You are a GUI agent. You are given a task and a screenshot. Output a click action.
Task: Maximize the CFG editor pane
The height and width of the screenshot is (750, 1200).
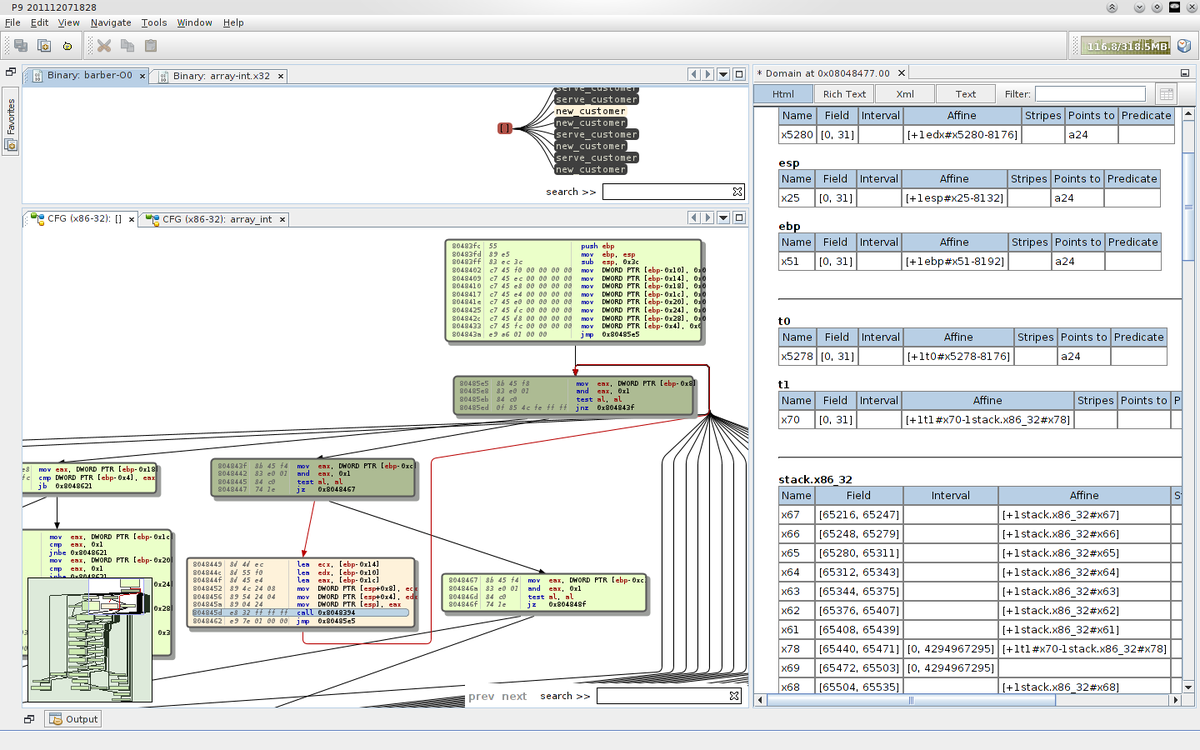pyautogui.click(x=739, y=218)
